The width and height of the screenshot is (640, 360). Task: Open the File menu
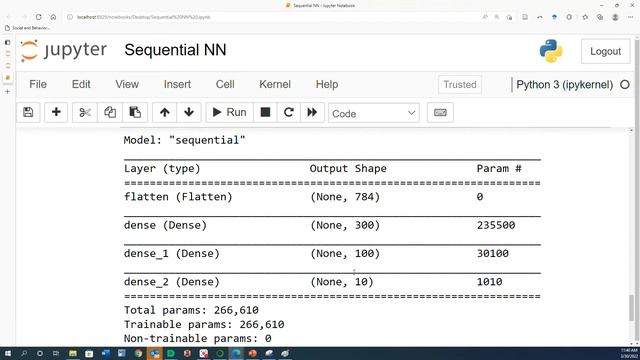click(38, 84)
